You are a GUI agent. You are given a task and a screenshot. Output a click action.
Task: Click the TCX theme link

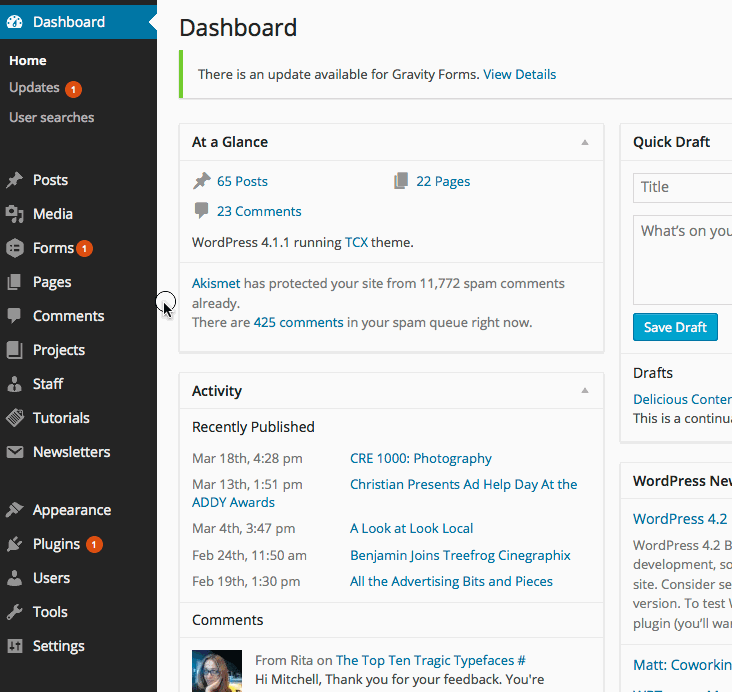(356, 243)
